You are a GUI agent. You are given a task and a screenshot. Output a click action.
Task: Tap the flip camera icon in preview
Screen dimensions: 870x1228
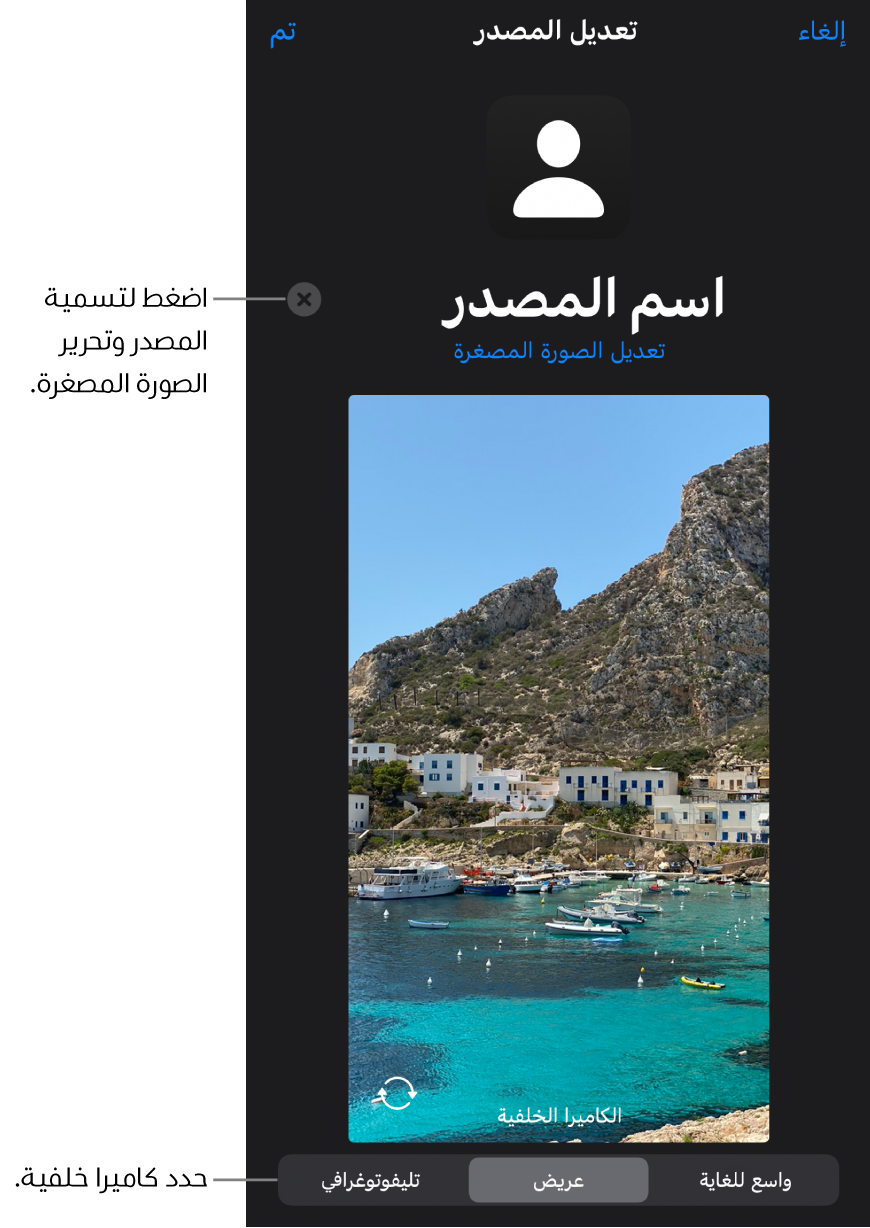(396, 1093)
